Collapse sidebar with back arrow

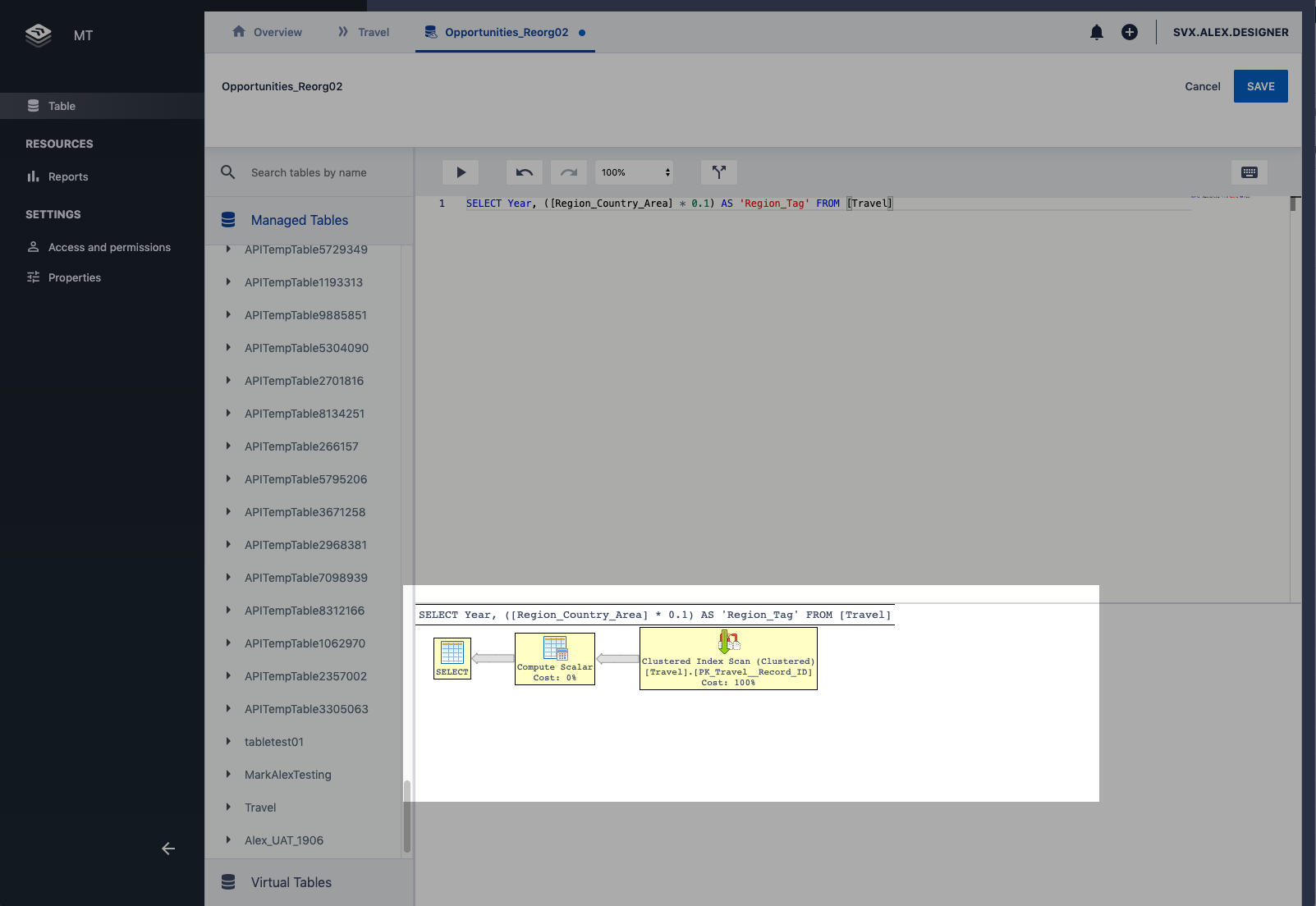[168, 849]
